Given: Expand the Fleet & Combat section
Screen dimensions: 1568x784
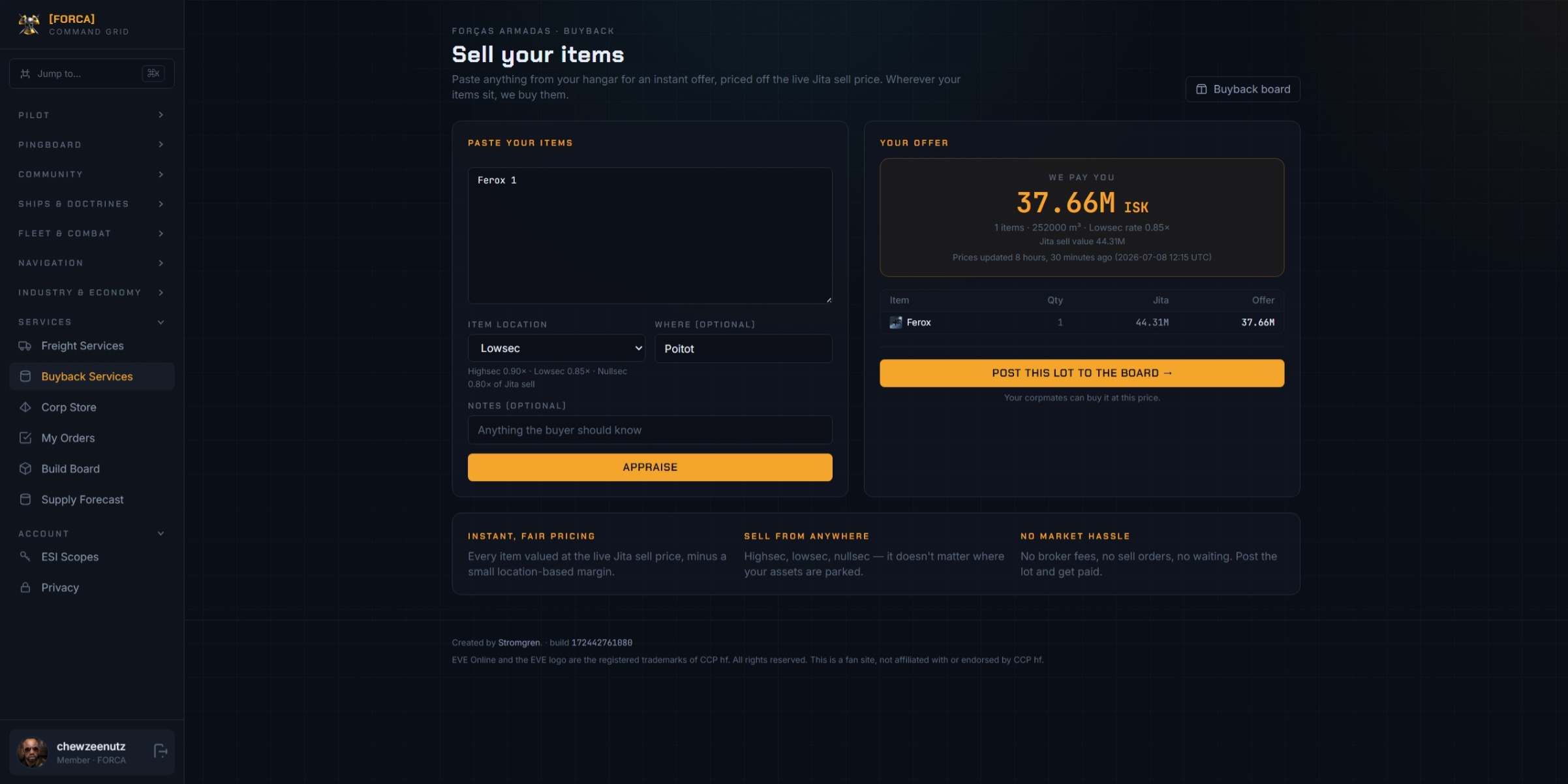Looking at the screenshot, I should tap(91, 233).
